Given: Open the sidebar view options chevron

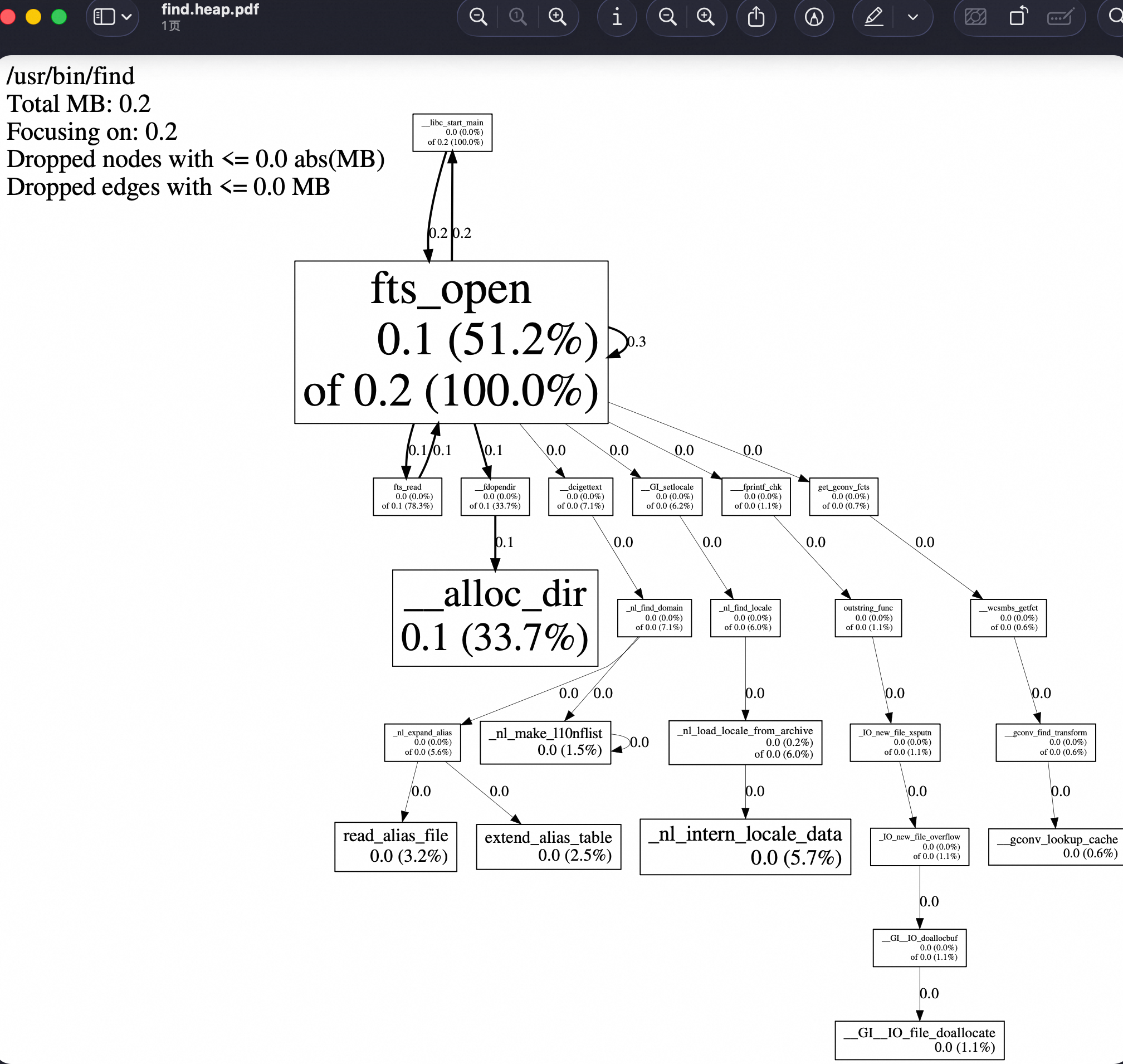Looking at the screenshot, I should (127, 17).
